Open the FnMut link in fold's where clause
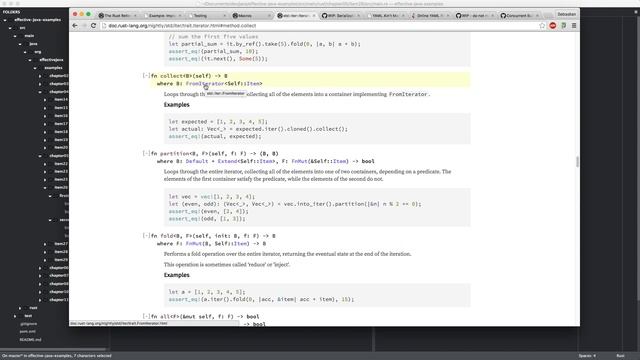Viewport: 640px width, 360px height. coord(193,244)
